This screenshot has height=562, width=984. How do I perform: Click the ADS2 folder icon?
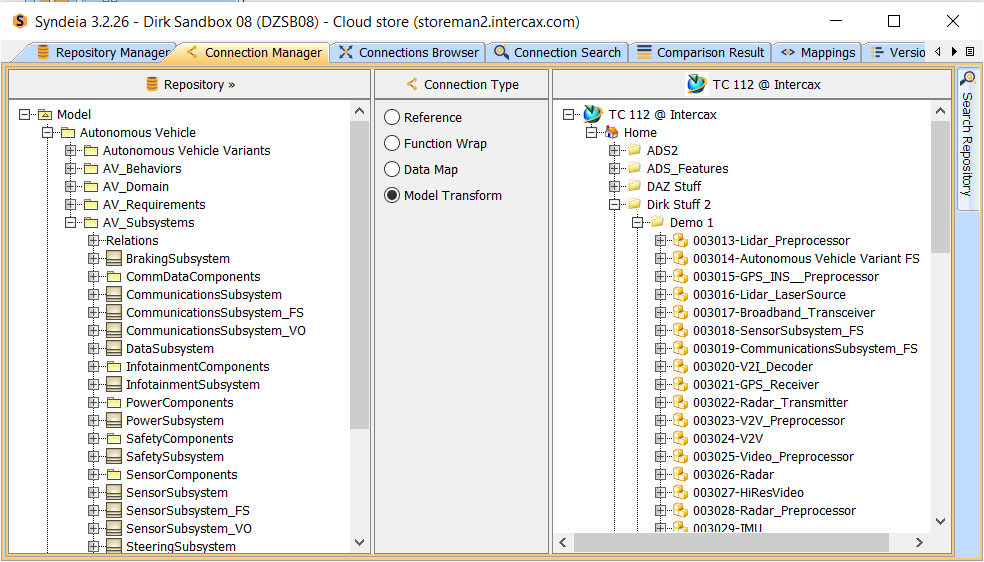click(x=634, y=151)
